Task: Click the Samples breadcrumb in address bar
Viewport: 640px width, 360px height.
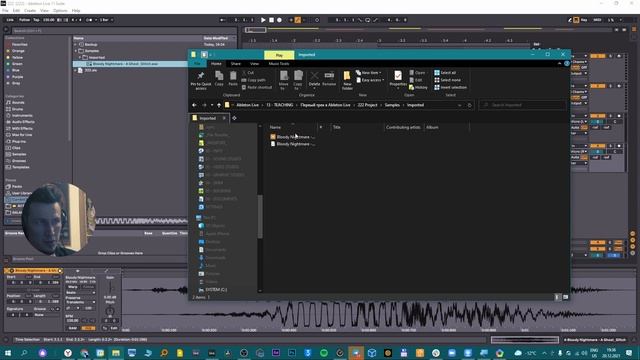Action: tap(392, 105)
